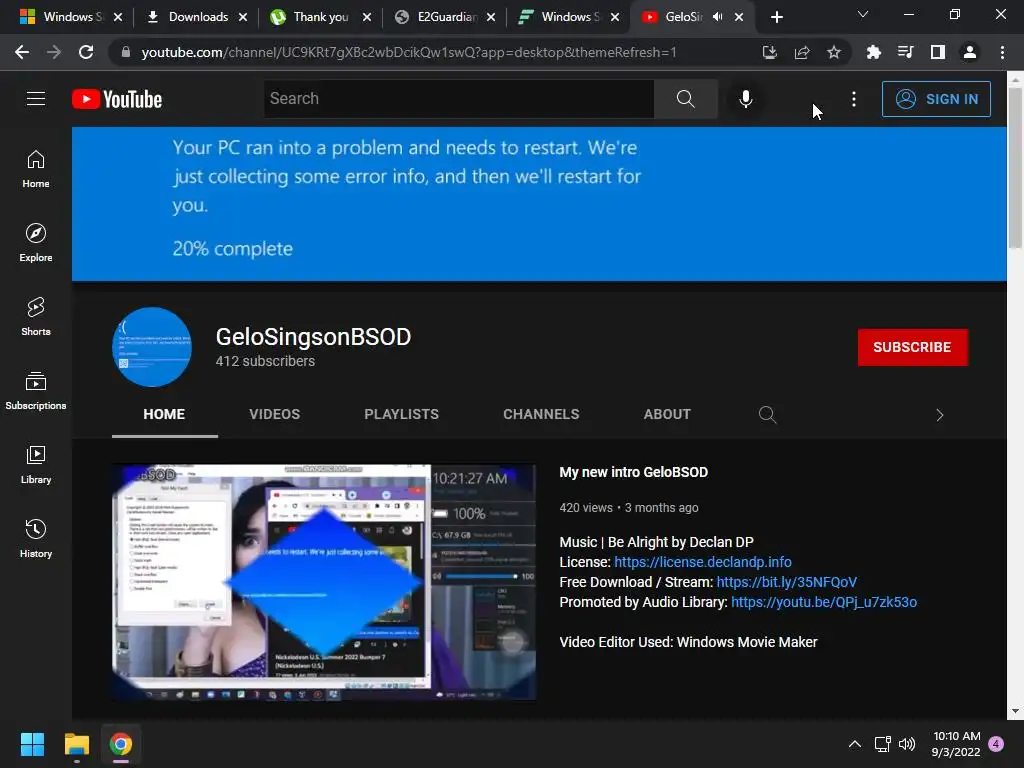Open YouTube settings three-dot menu
This screenshot has height=768, width=1024.
pos(854,99)
